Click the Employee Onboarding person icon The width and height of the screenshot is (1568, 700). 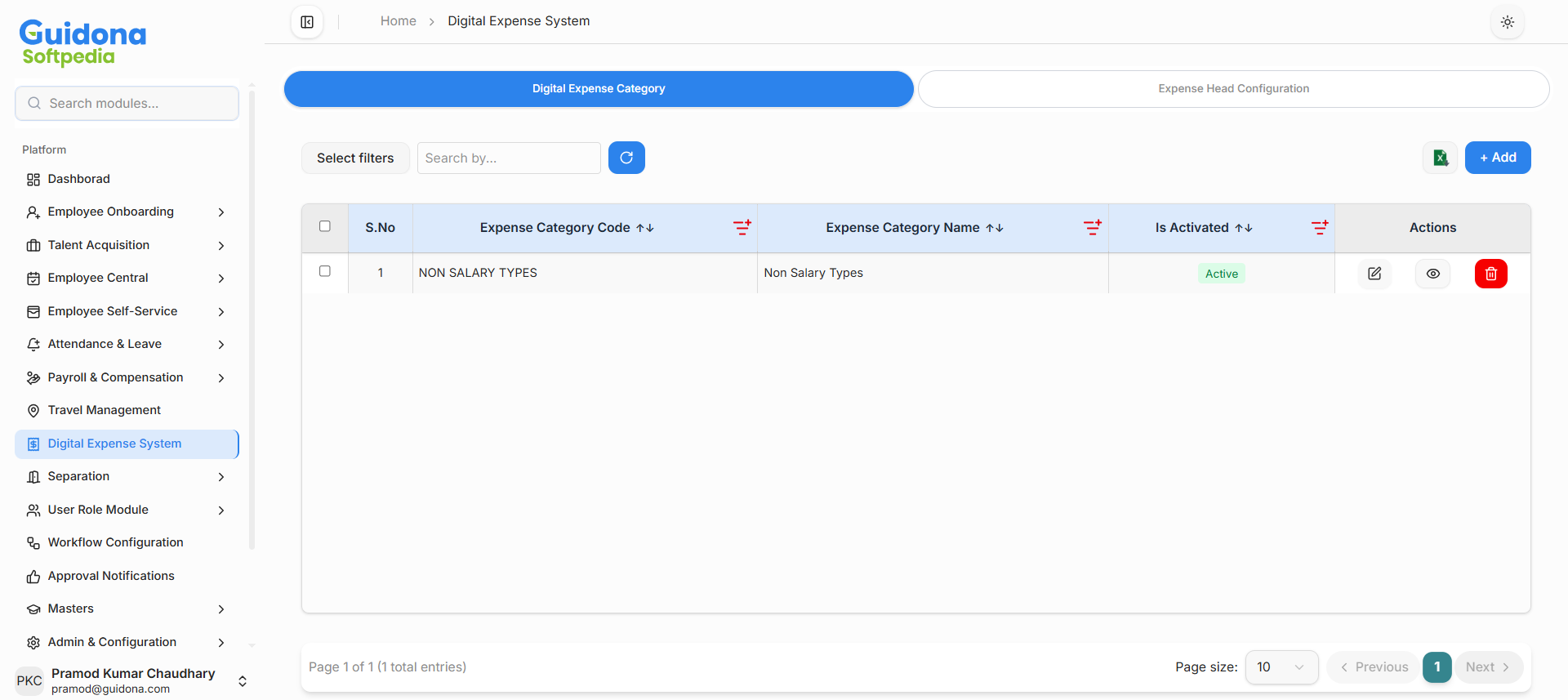[x=33, y=212]
